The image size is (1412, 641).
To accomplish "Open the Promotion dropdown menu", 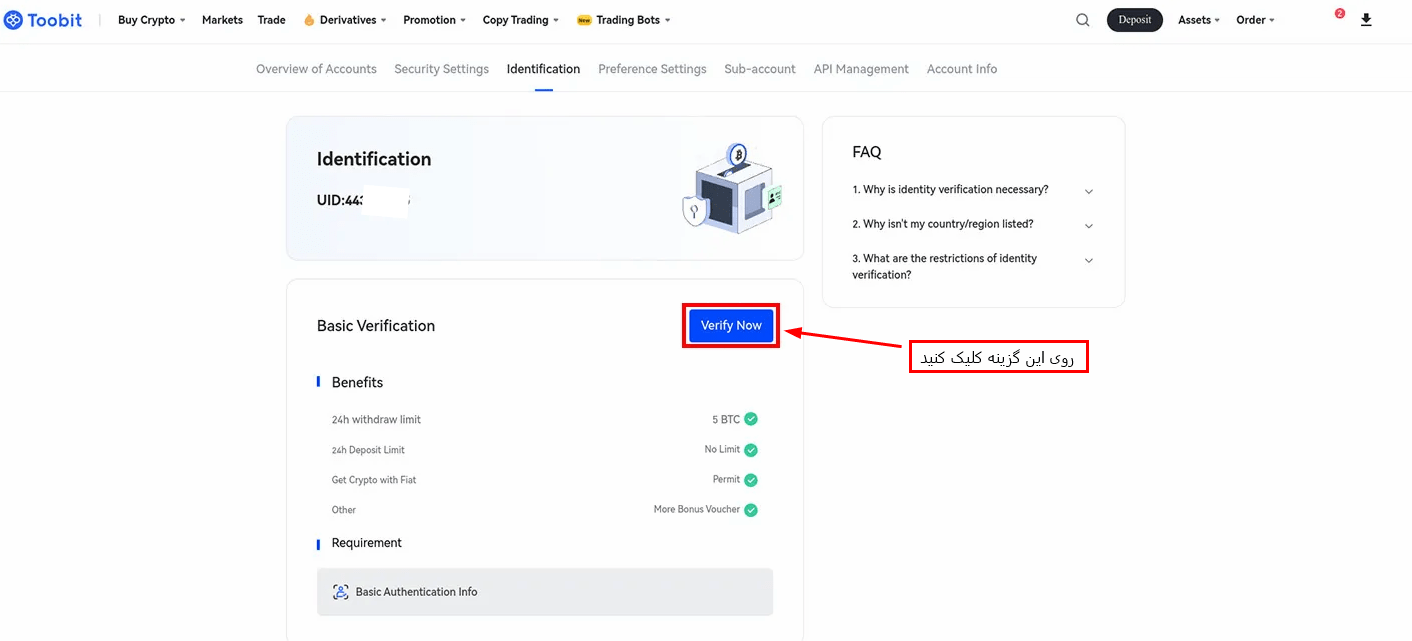I will tap(435, 20).
